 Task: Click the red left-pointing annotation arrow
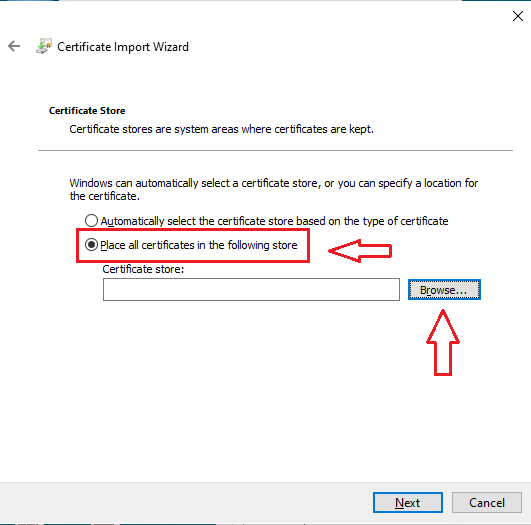(x=360, y=251)
